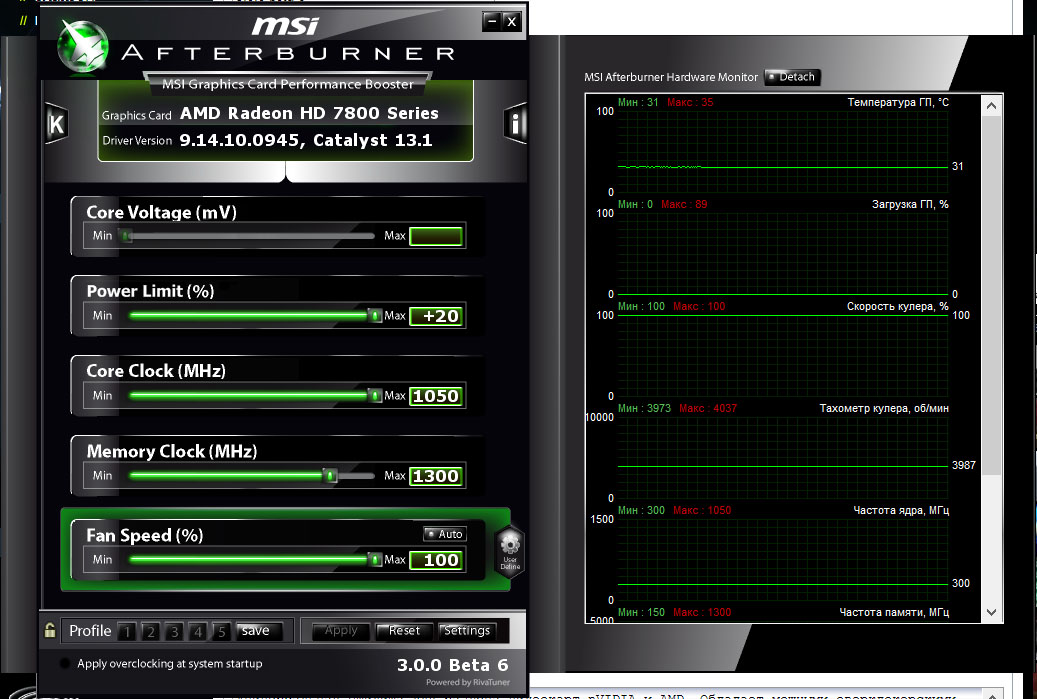
Task: Open the Settings dialog
Action: tap(467, 631)
